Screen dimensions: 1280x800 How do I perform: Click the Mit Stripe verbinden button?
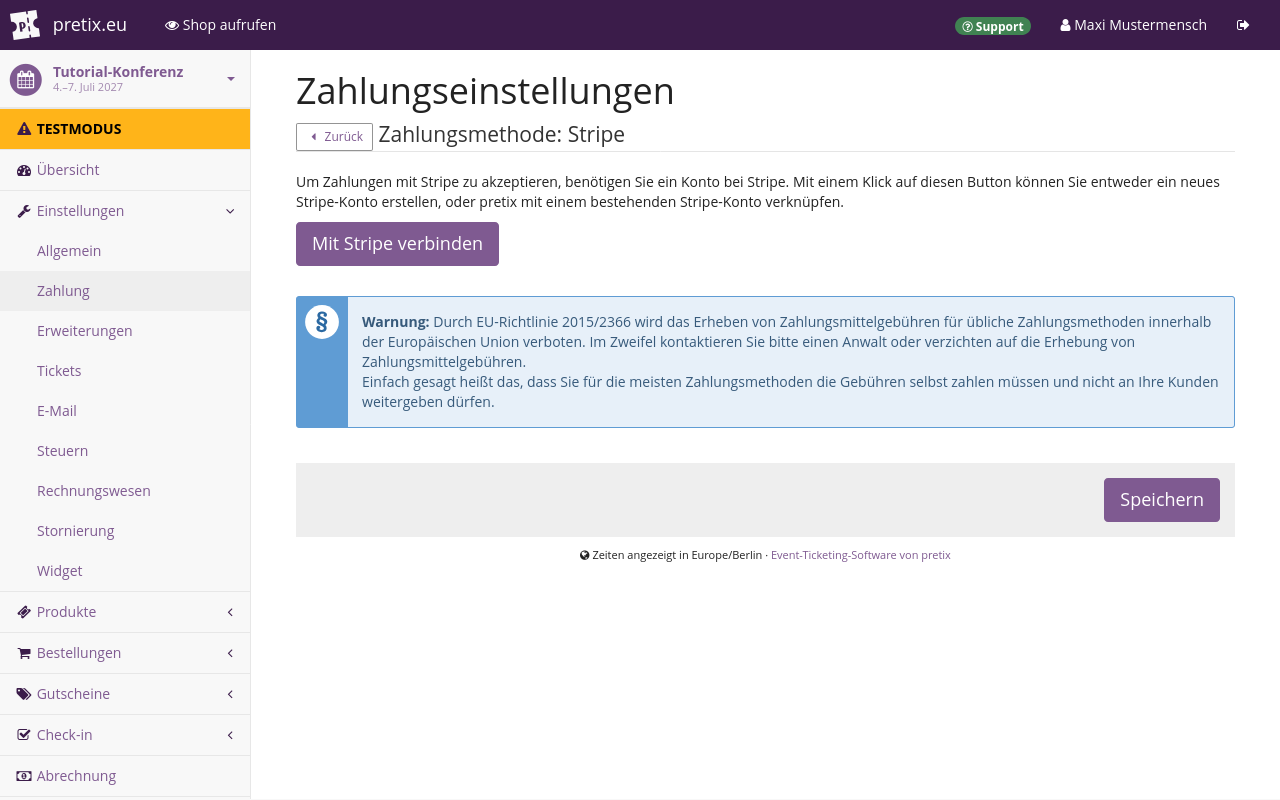(397, 244)
